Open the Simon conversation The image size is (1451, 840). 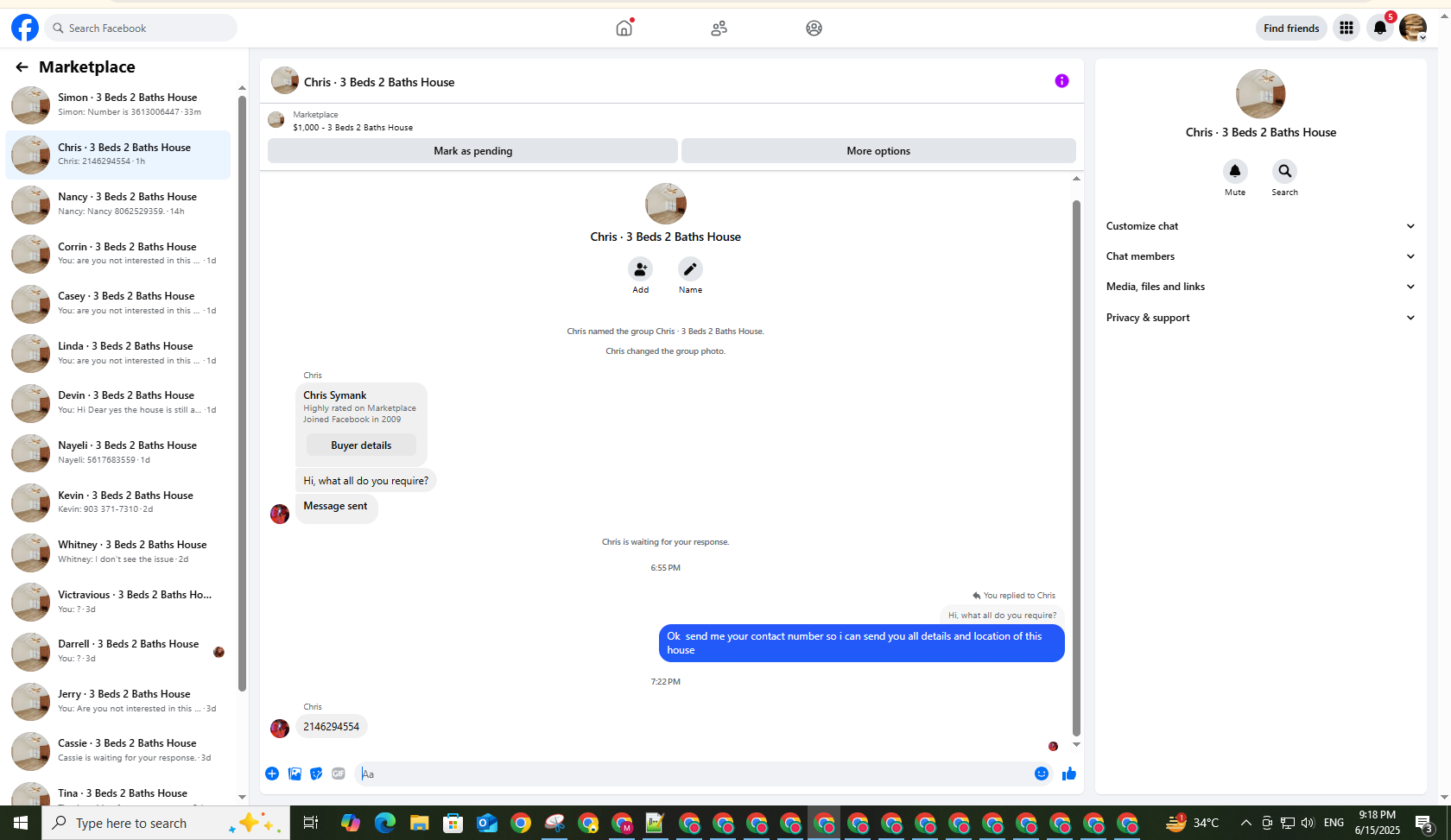(x=118, y=104)
